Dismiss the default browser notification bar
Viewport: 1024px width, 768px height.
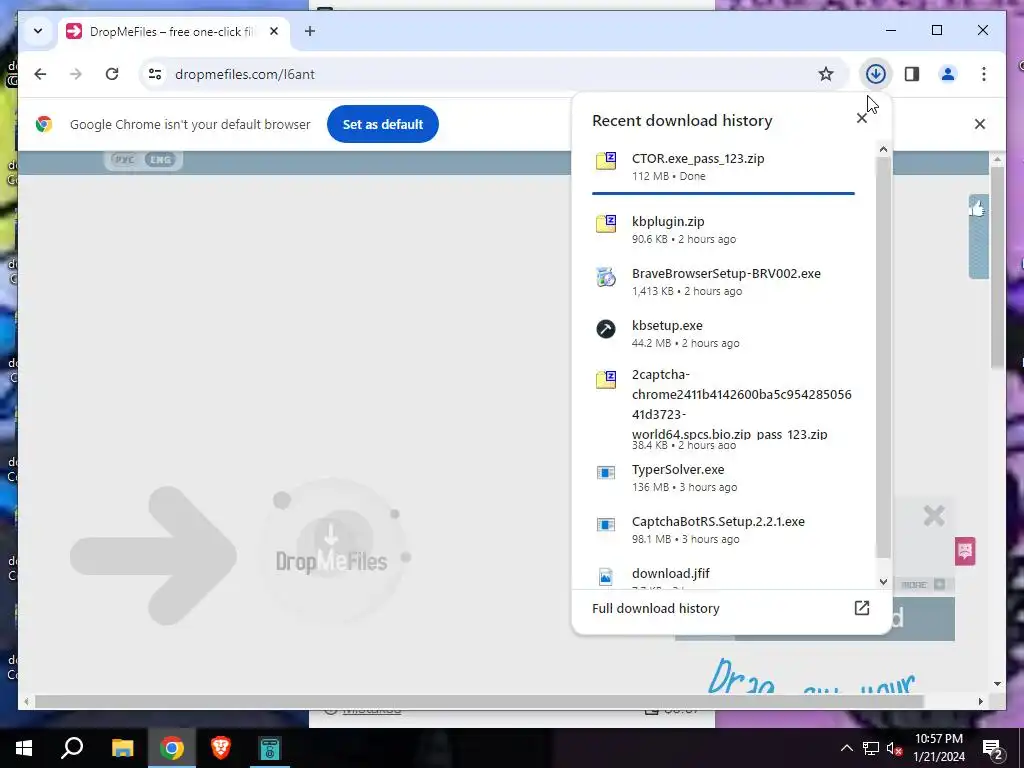point(979,124)
